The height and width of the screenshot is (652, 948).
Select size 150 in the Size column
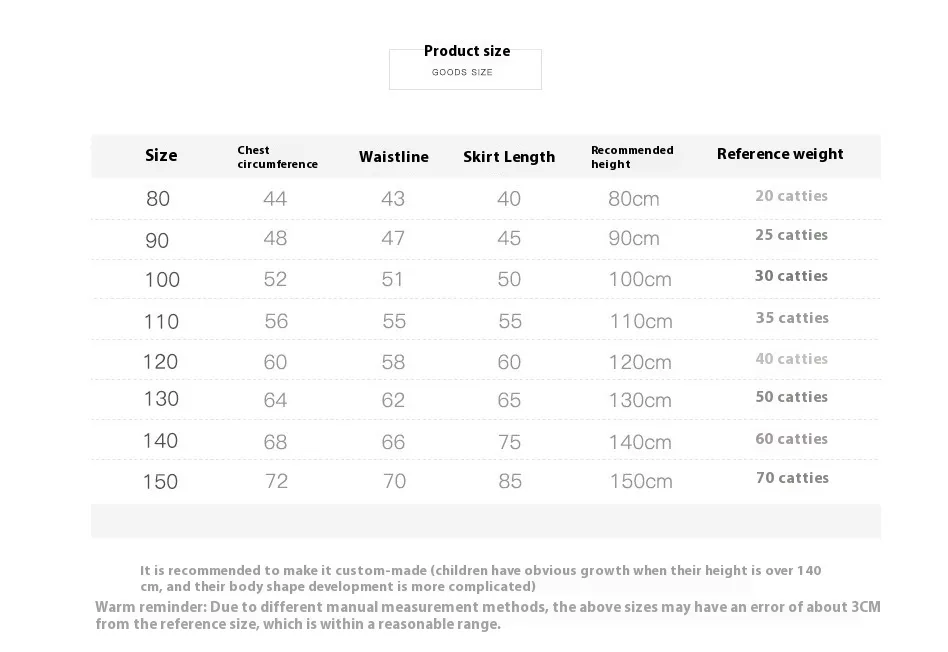click(x=160, y=482)
